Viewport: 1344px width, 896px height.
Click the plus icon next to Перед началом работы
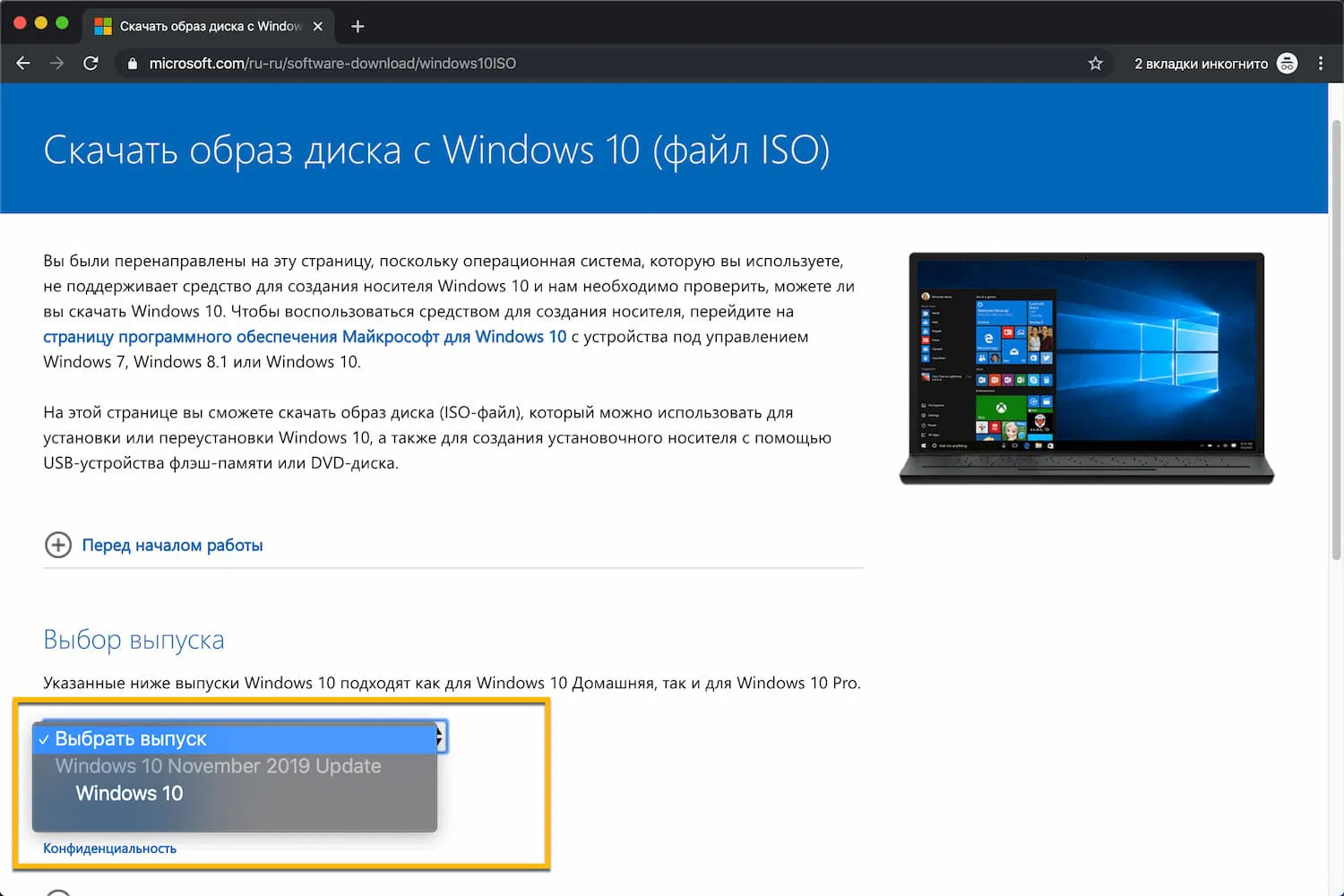[57, 545]
